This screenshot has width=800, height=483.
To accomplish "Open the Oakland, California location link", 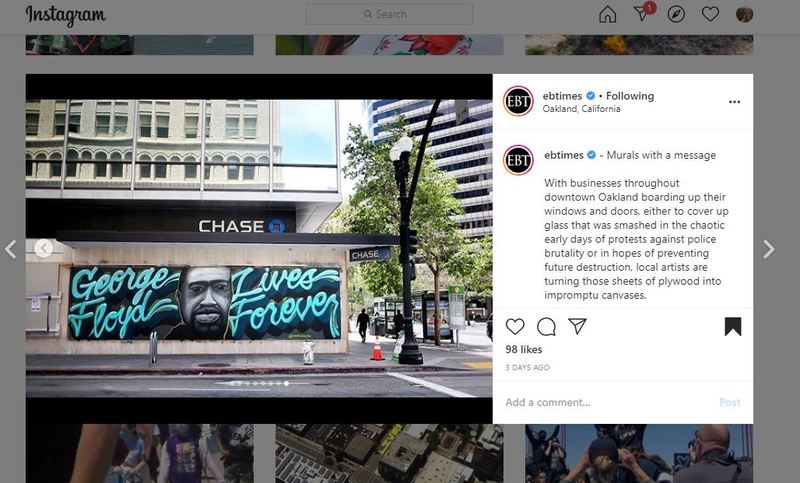I will click(x=581, y=109).
